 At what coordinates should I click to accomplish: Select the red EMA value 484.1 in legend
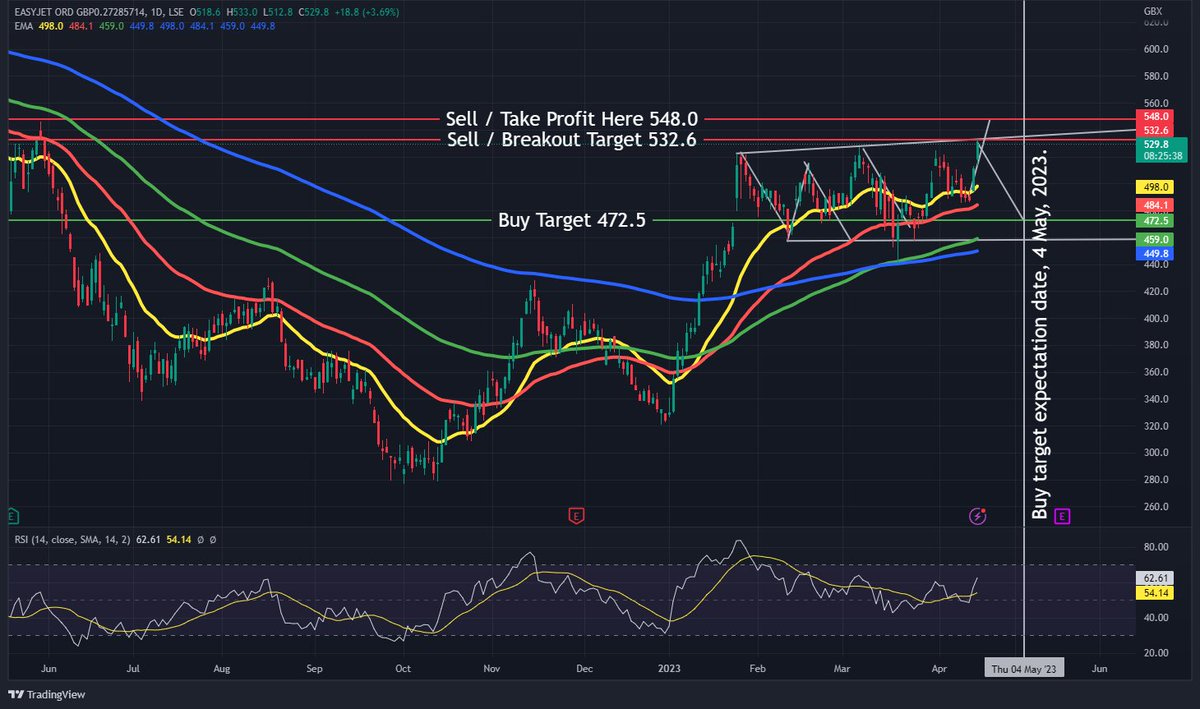81,25
